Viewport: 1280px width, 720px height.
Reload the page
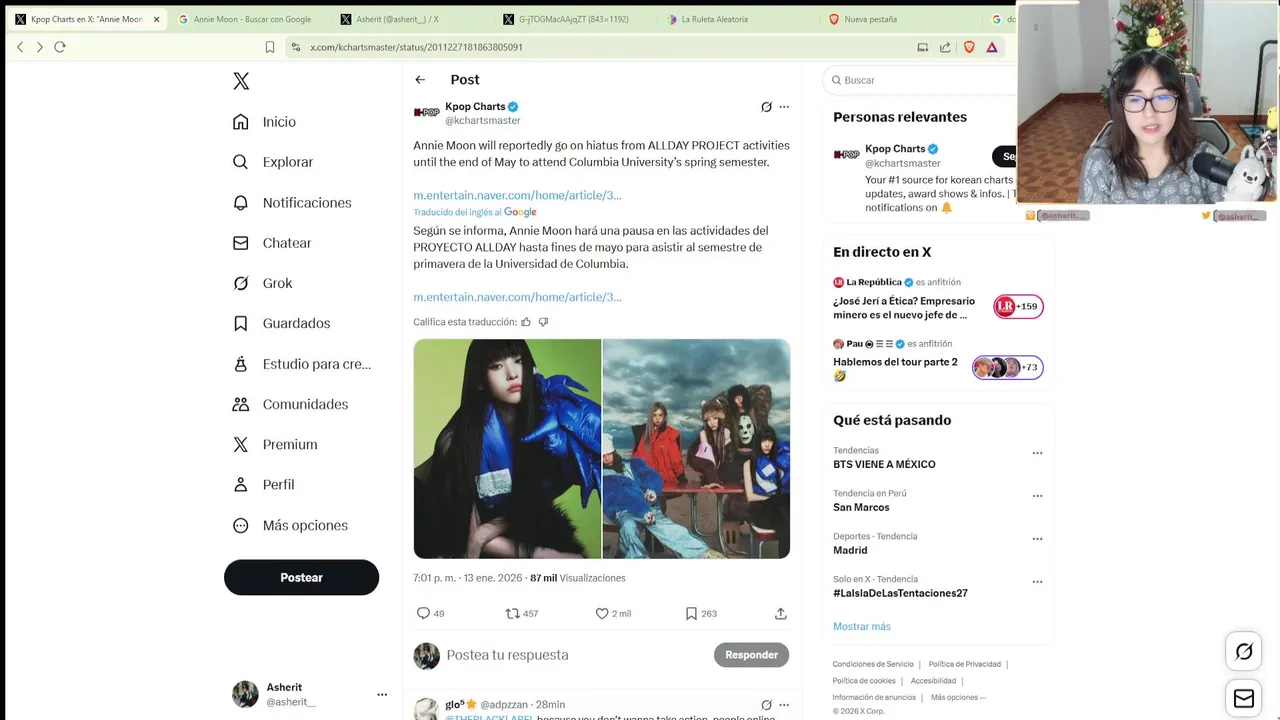(x=60, y=47)
